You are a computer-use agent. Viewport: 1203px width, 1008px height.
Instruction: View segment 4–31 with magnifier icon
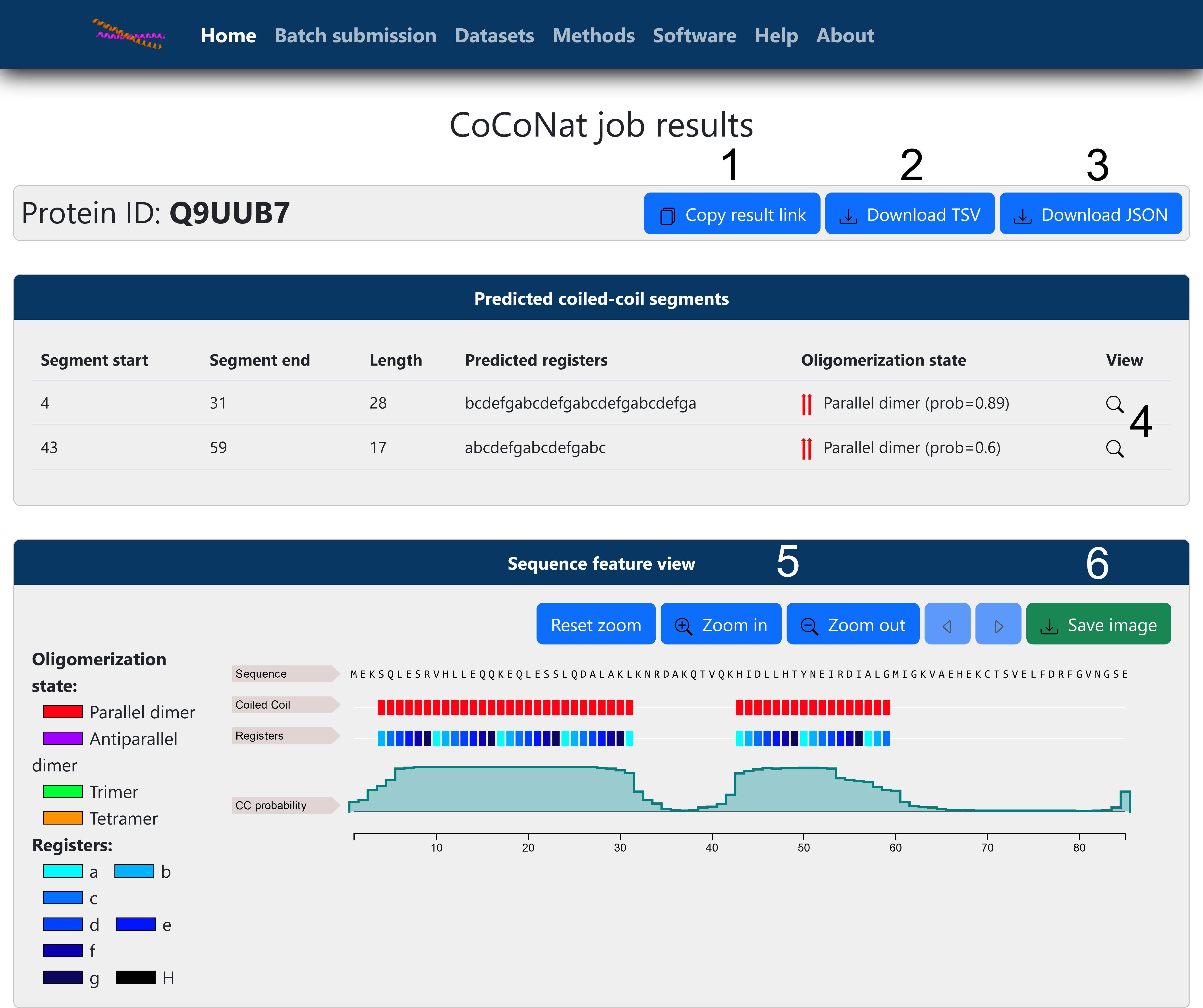pos(1114,404)
